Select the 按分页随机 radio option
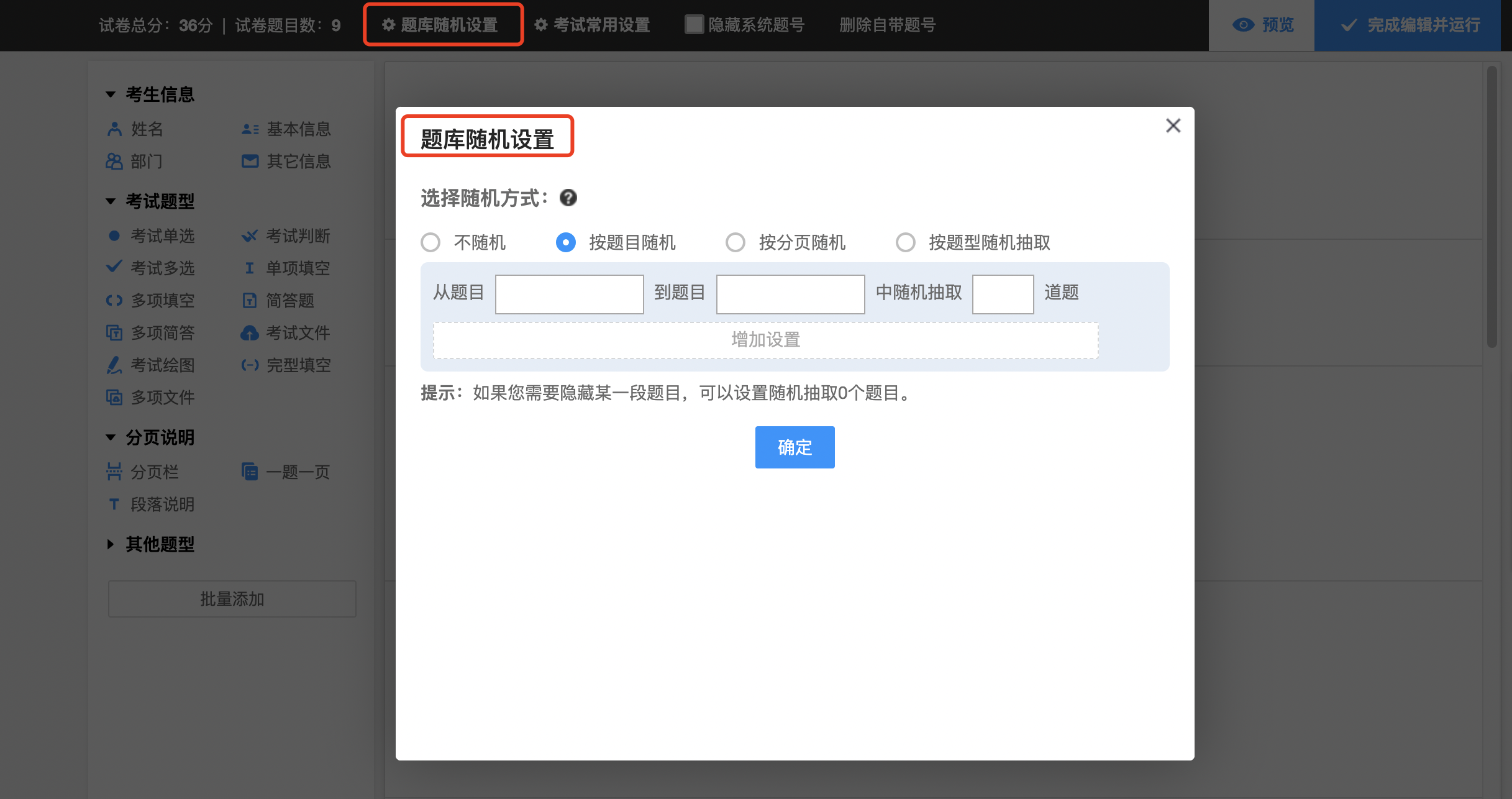This screenshot has height=799, width=1512. 736,242
